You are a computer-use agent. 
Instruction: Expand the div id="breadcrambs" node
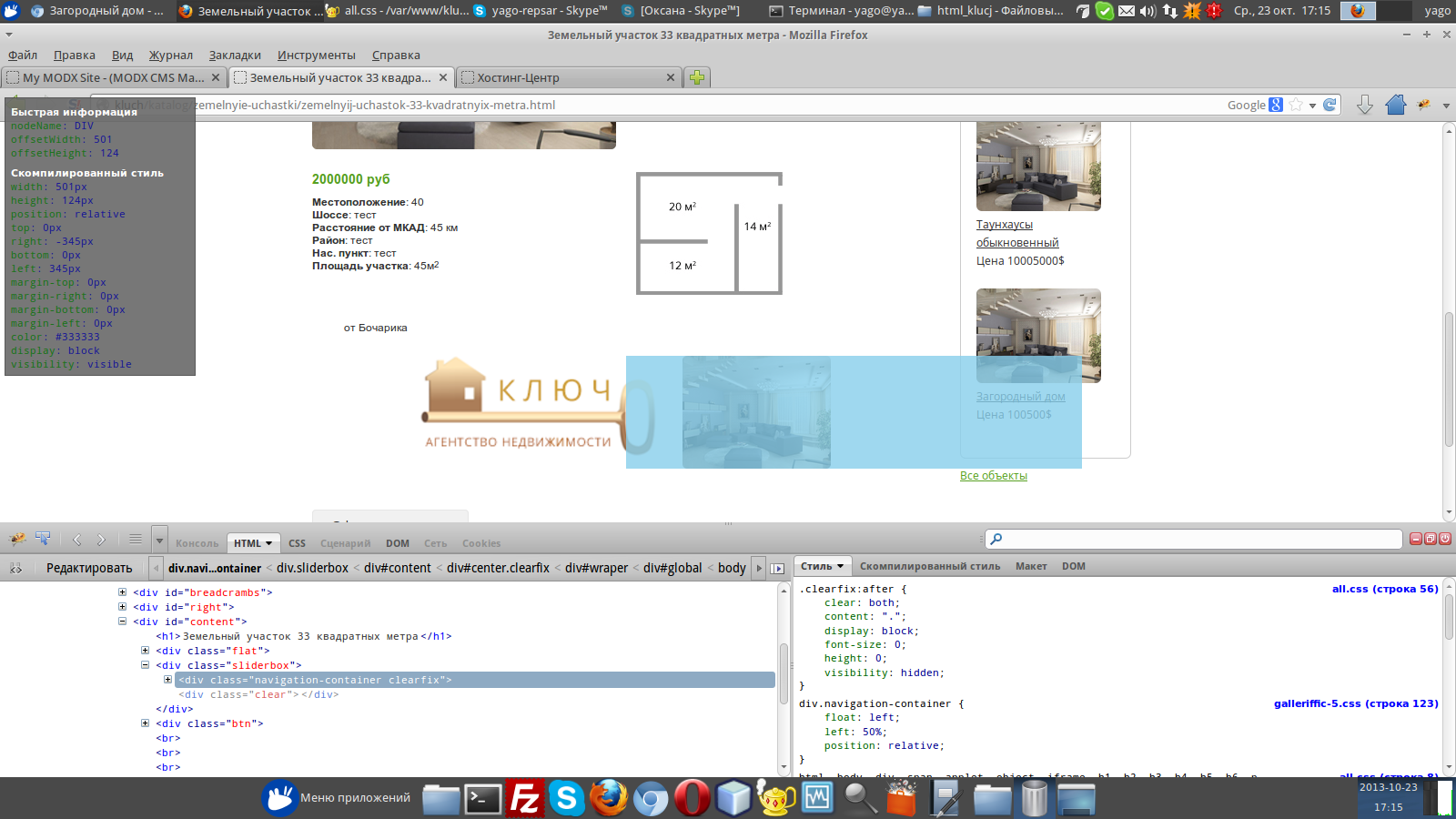coord(122,592)
